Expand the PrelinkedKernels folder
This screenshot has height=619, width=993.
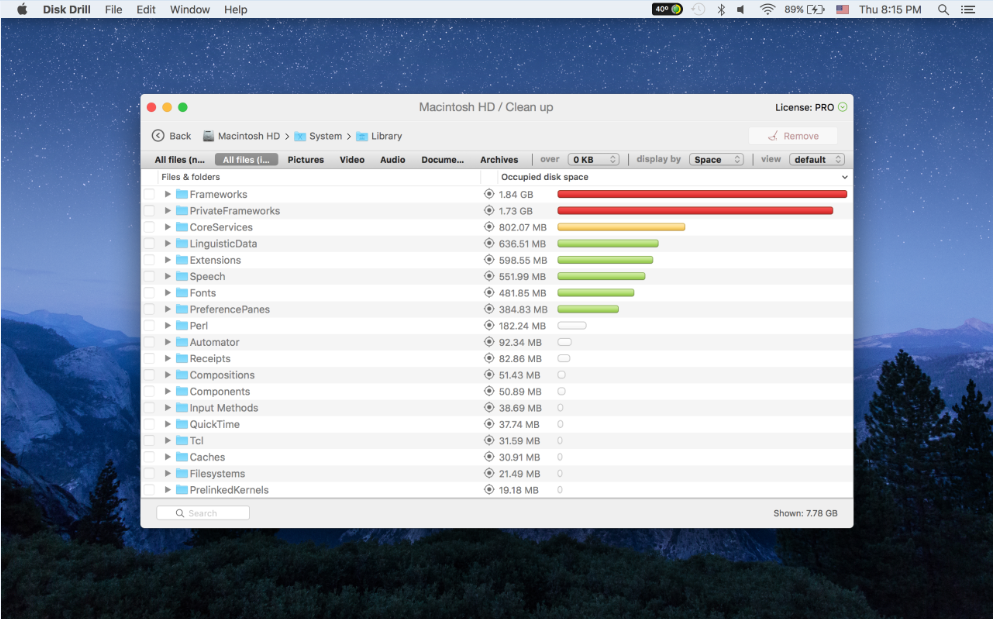(168, 490)
